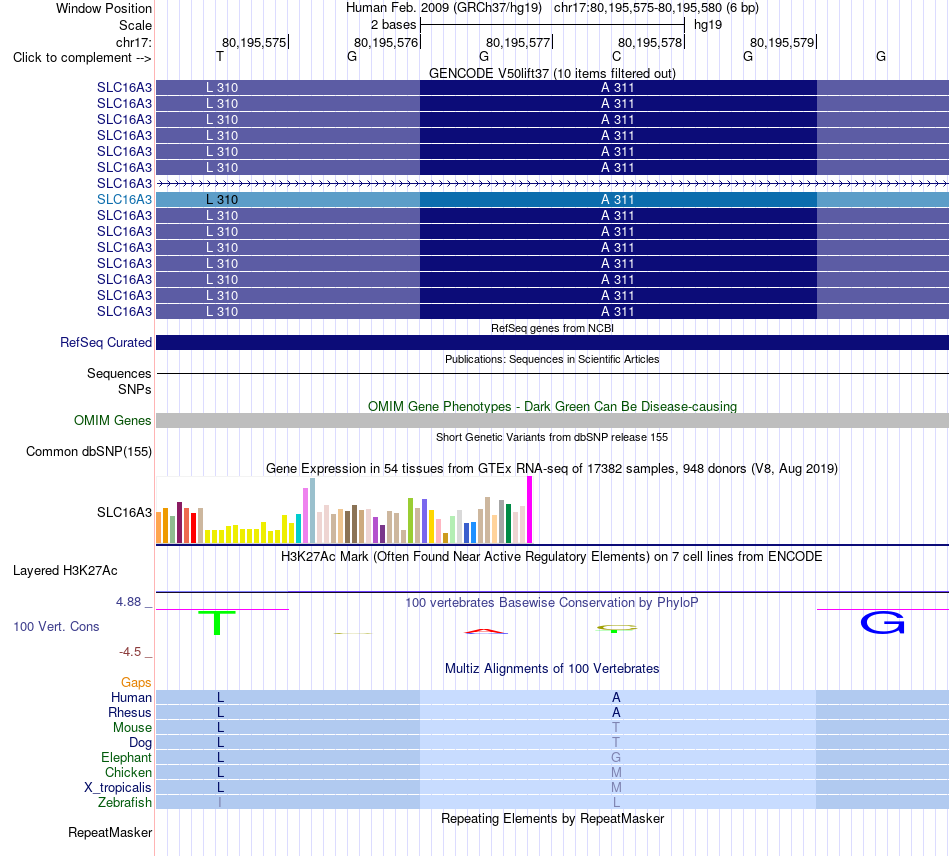Open '100 vertebrates Basewise Conservation by PhyloP'

(552, 603)
